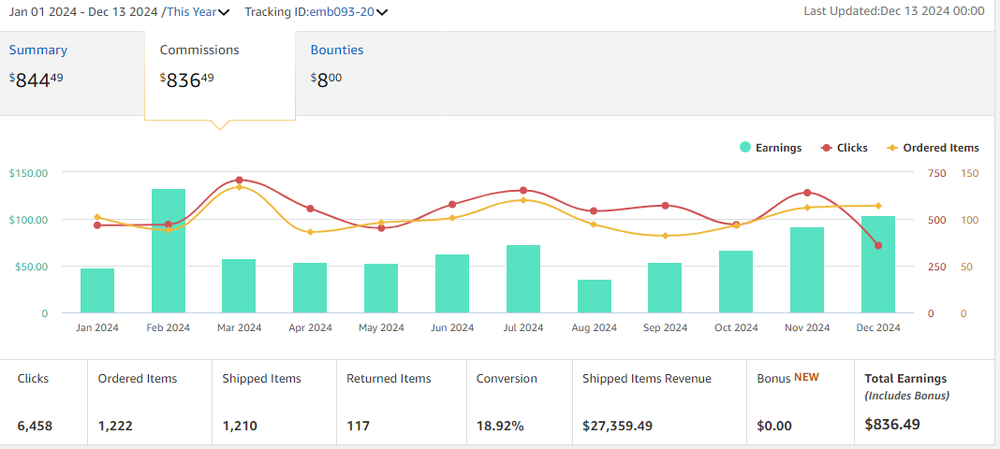Screen dimensions: 1000x449
Task: Open the This Year date range dropdown
Action: (198, 12)
